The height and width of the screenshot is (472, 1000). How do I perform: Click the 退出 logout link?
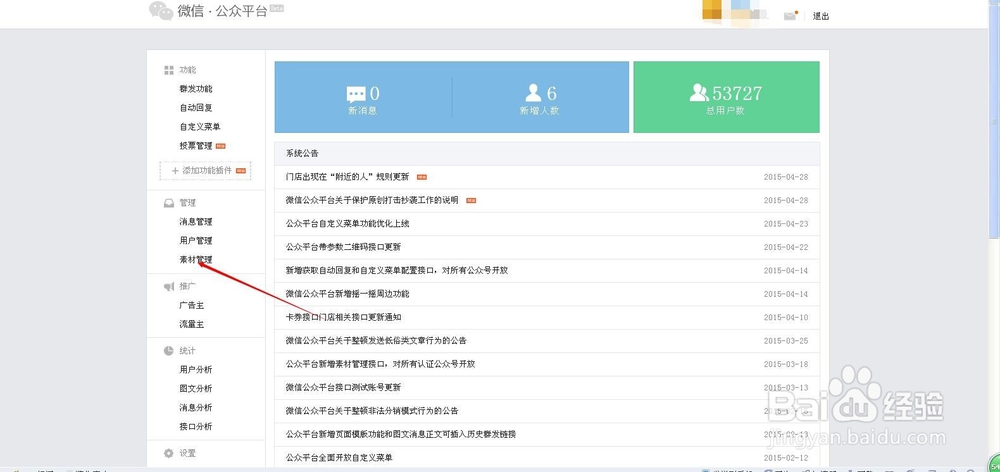[821, 17]
